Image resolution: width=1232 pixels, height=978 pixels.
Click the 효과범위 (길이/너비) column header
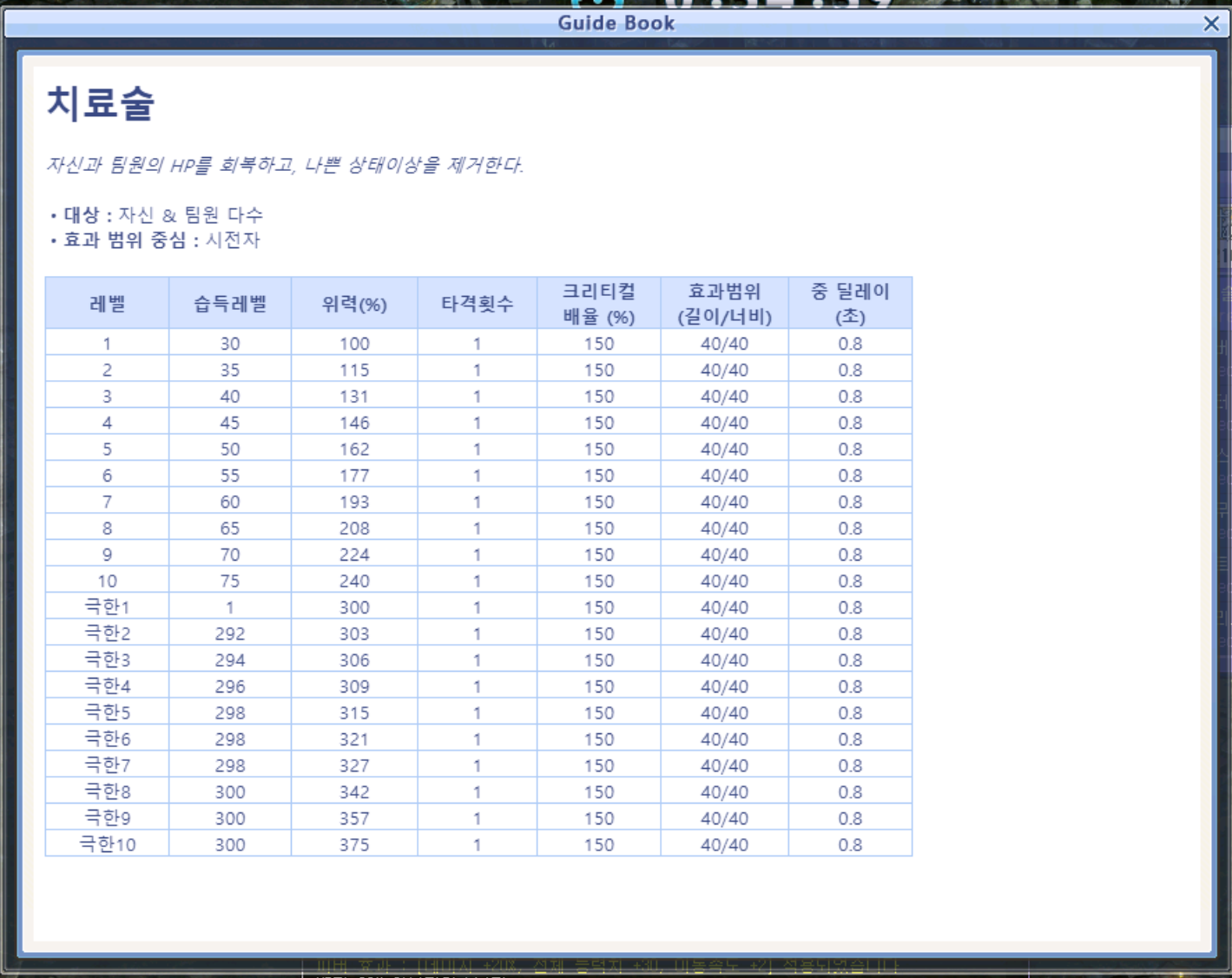724,304
